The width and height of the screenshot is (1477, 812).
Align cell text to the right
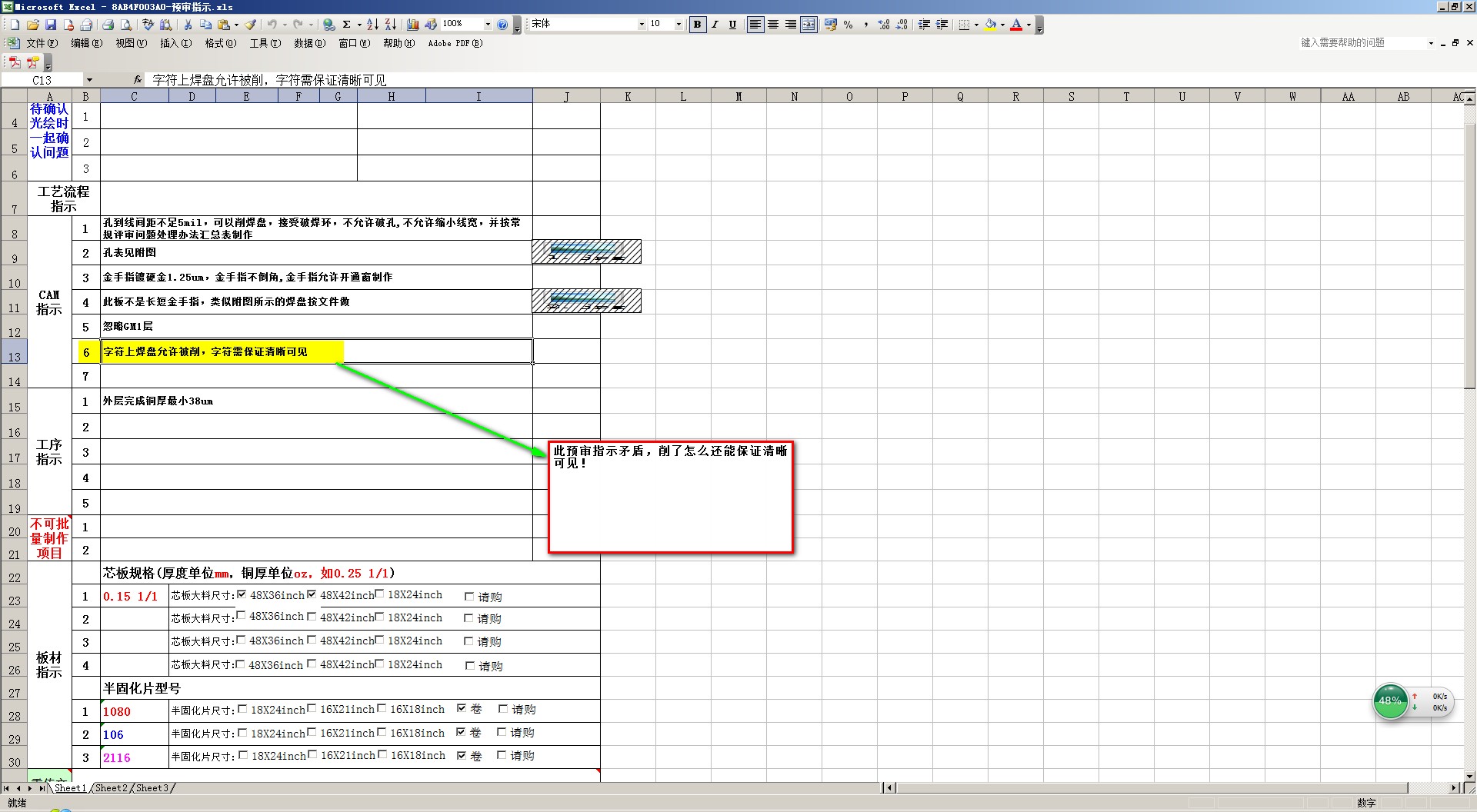click(x=791, y=25)
